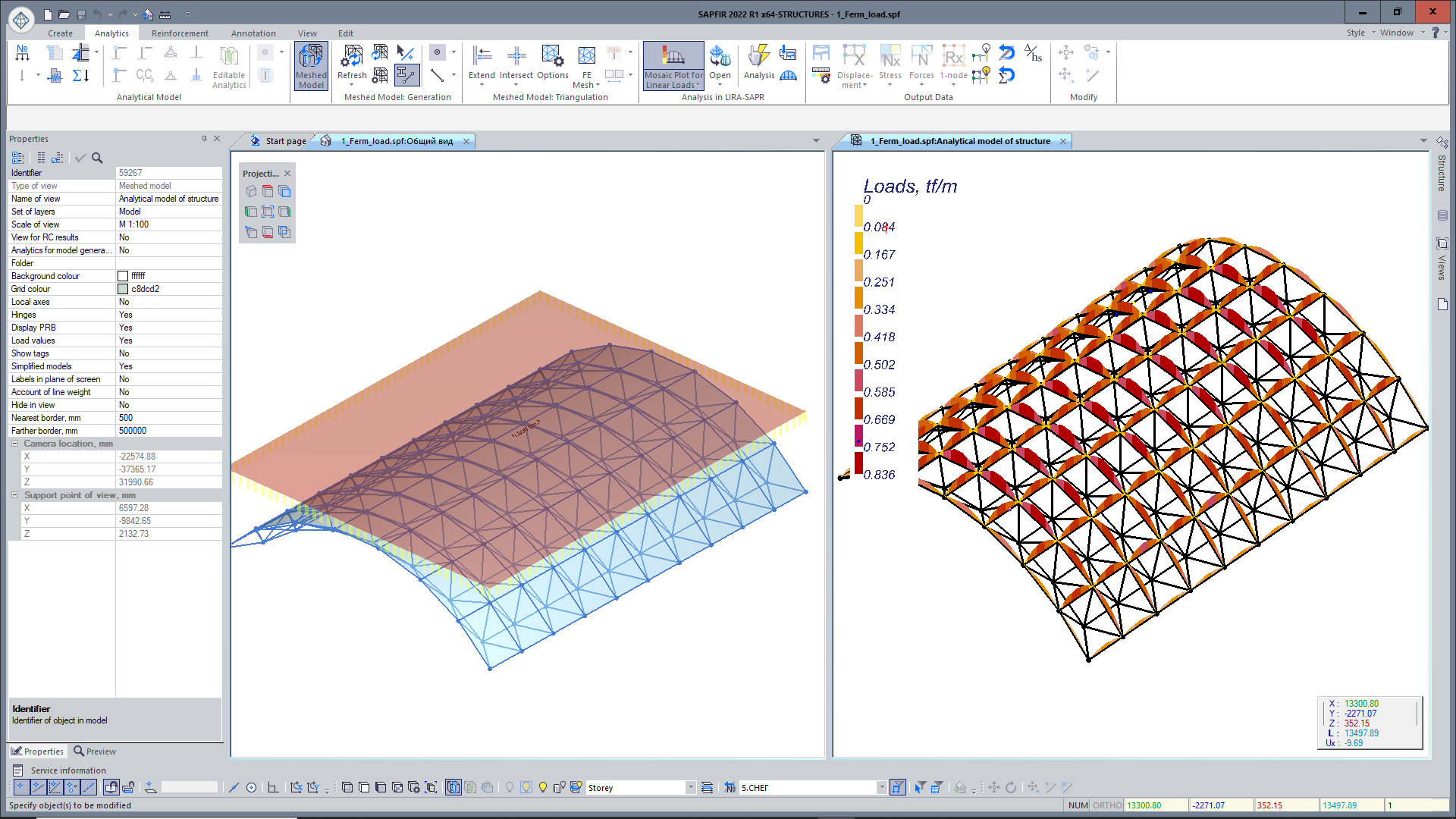
Task: Collapse Camera location section
Action: (14, 444)
